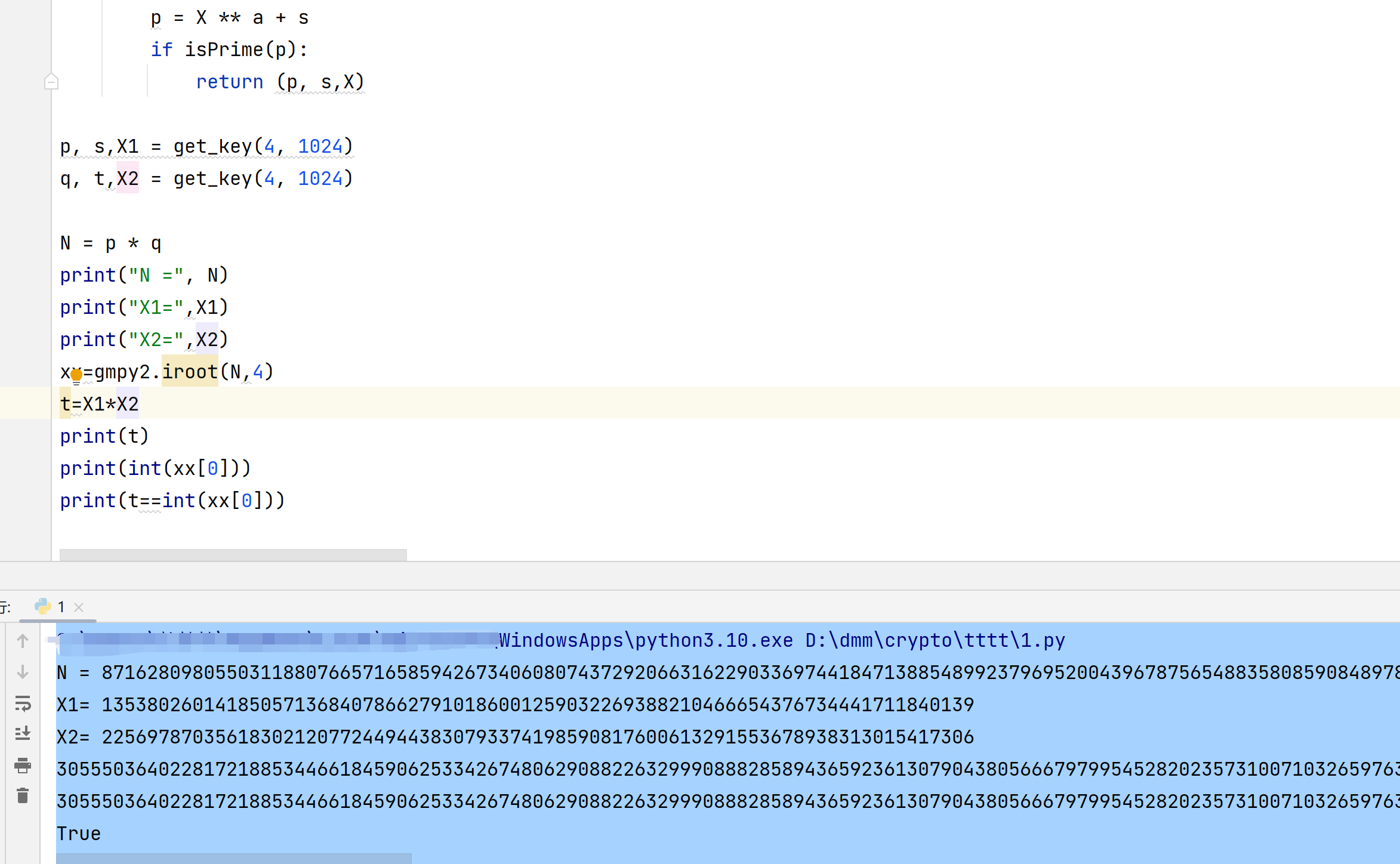Click the True output line in console
The height and width of the screenshot is (864, 1400).
point(79,834)
